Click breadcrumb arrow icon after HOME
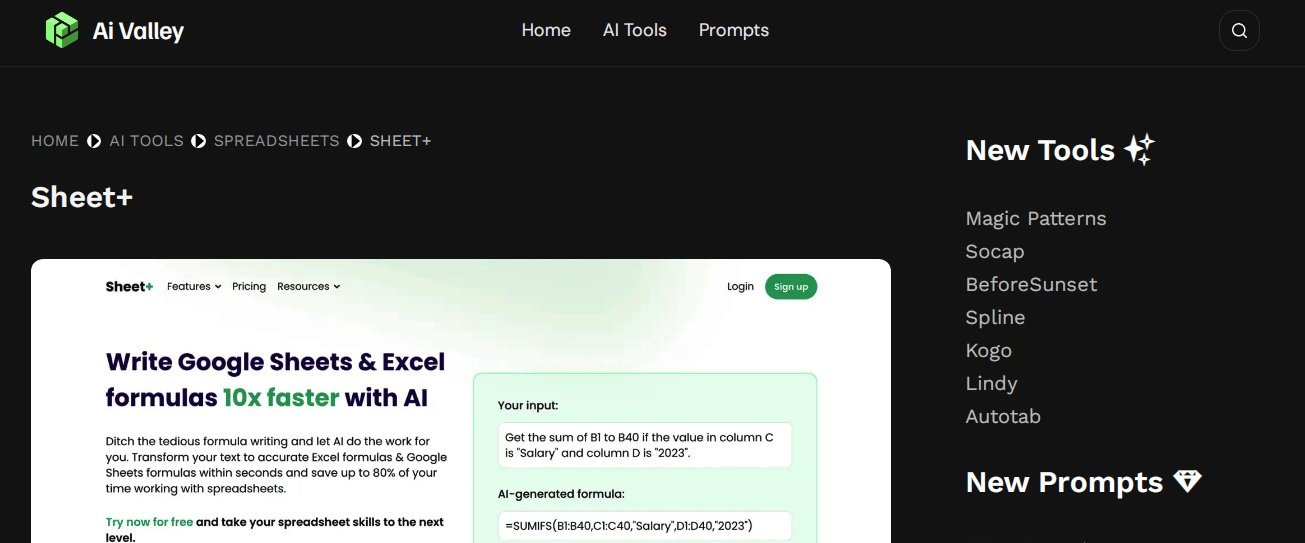The image size is (1305, 543). (94, 141)
